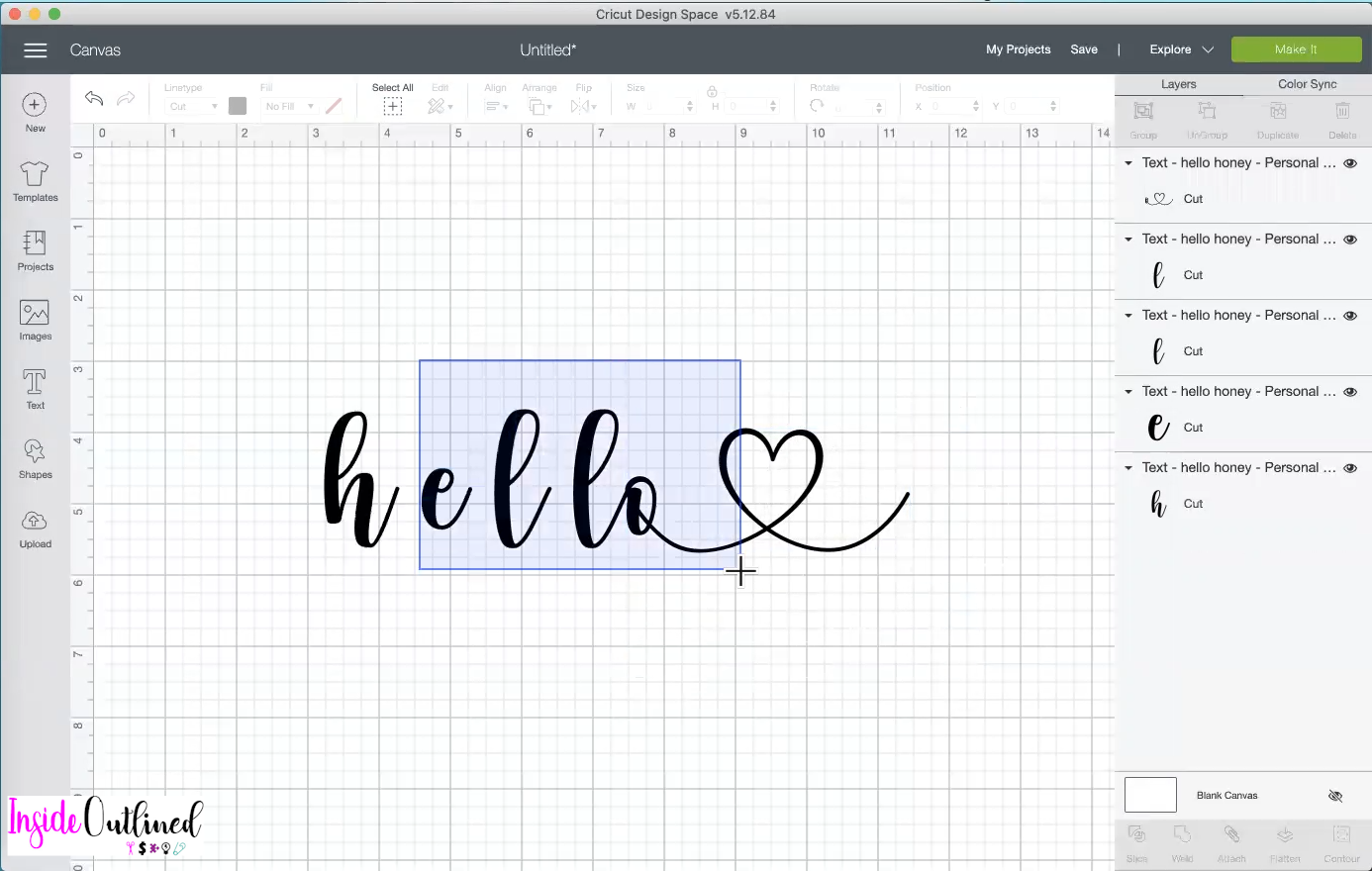Click the Make It button
Screen dimensions: 1372x871
1296,48
